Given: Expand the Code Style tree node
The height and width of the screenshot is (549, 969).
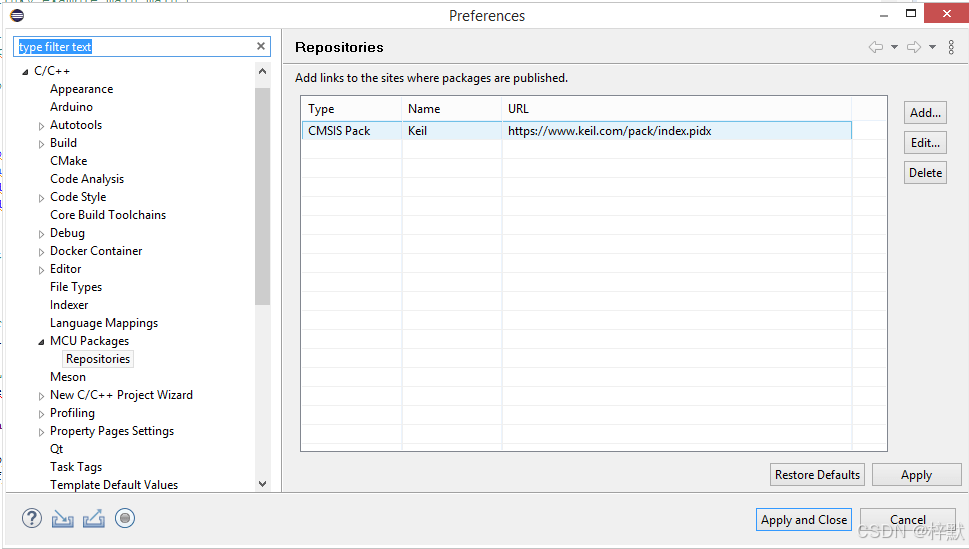Looking at the screenshot, I should (x=41, y=198).
